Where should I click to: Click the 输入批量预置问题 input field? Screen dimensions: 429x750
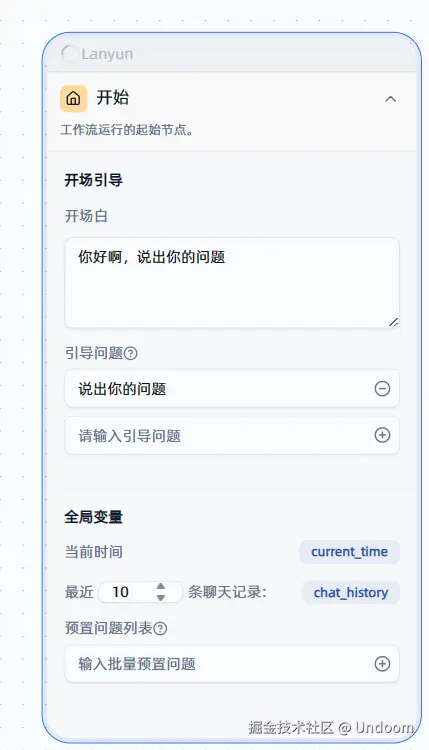tap(232, 663)
